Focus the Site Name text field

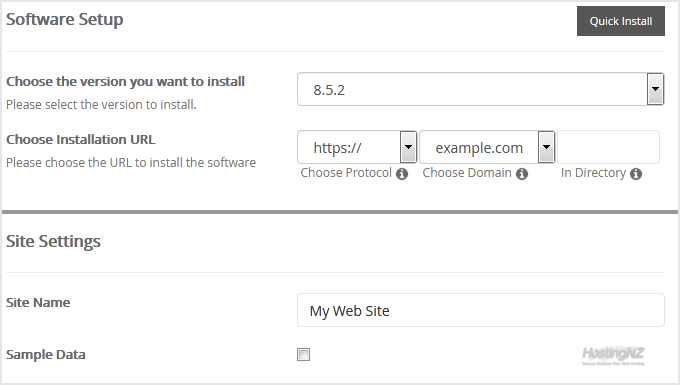click(x=481, y=310)
